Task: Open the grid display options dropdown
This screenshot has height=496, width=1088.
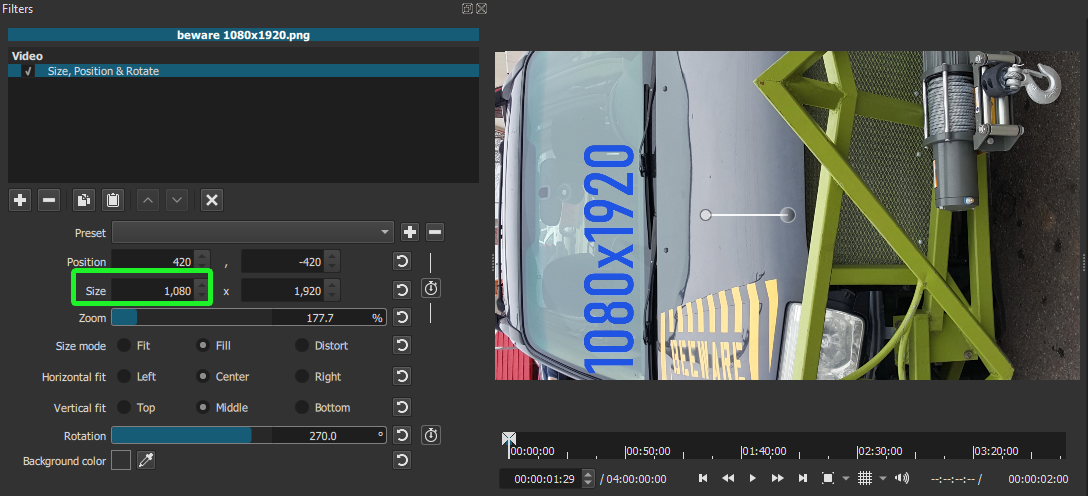Action: (882, 479)
